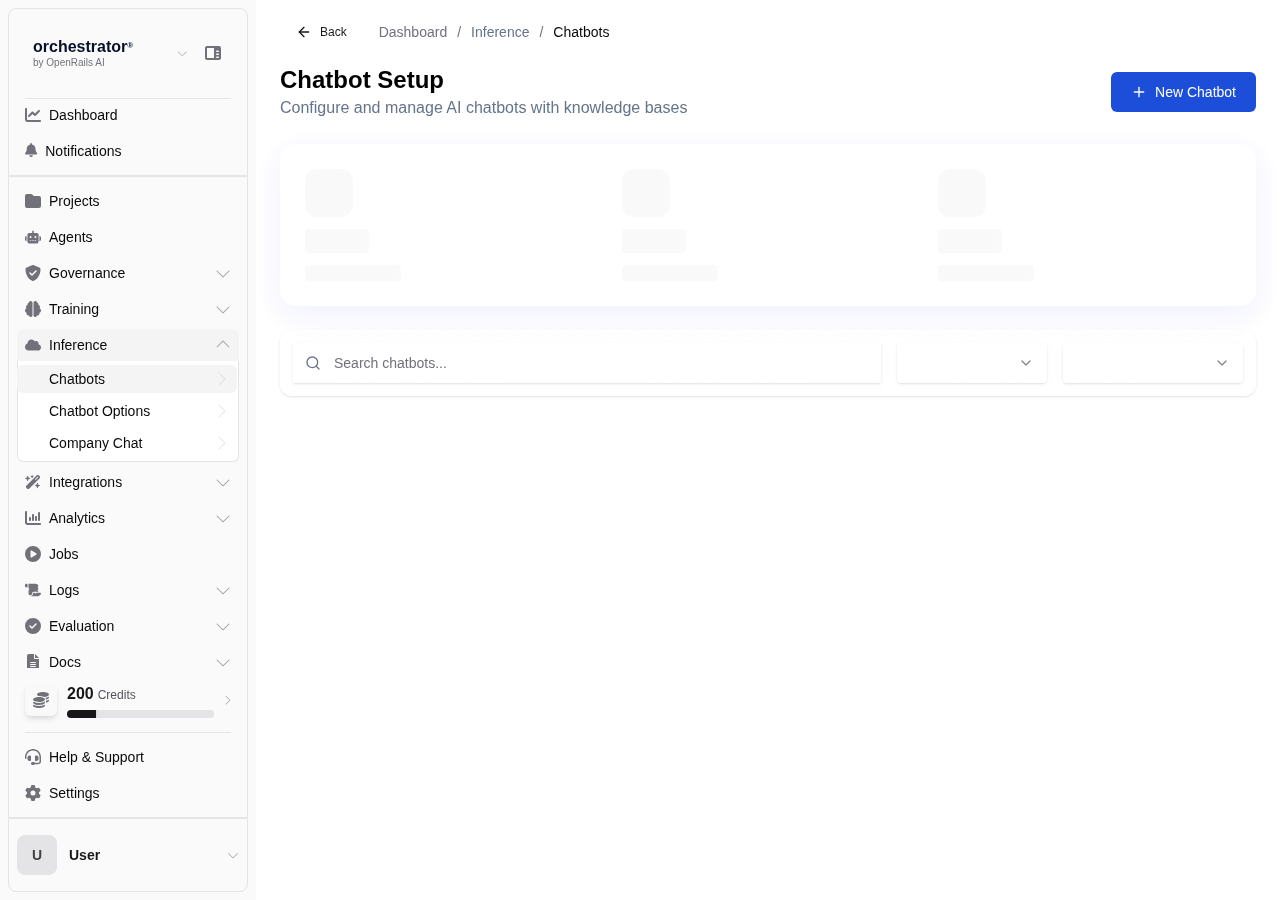1280x900 pixels.
Task: Click the credits coin stack icon
Action: (41, 700)
